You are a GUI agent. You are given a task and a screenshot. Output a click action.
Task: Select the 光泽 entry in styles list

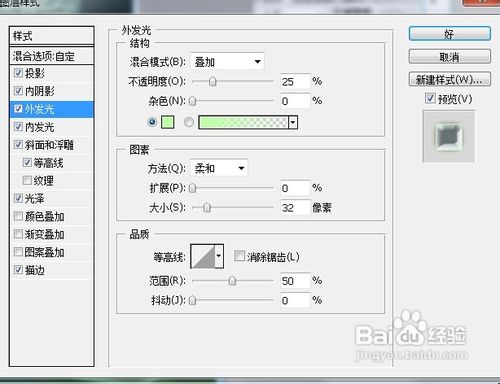point(52,199)
